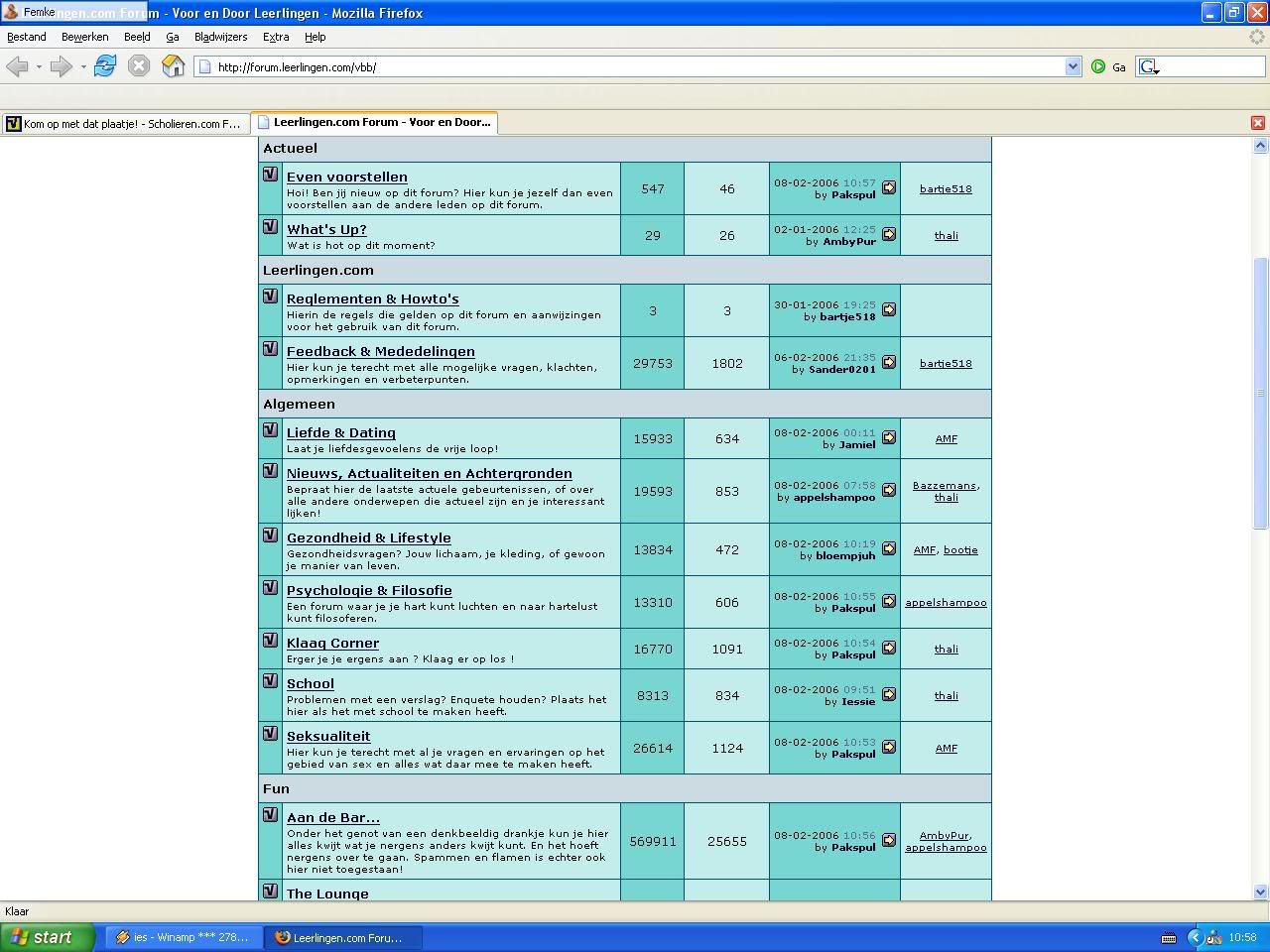The width and height of the screenshot is (1270, 952).
Task: Click the Leerlingen.com Firefox taskbar button
Action: (344, 937)
